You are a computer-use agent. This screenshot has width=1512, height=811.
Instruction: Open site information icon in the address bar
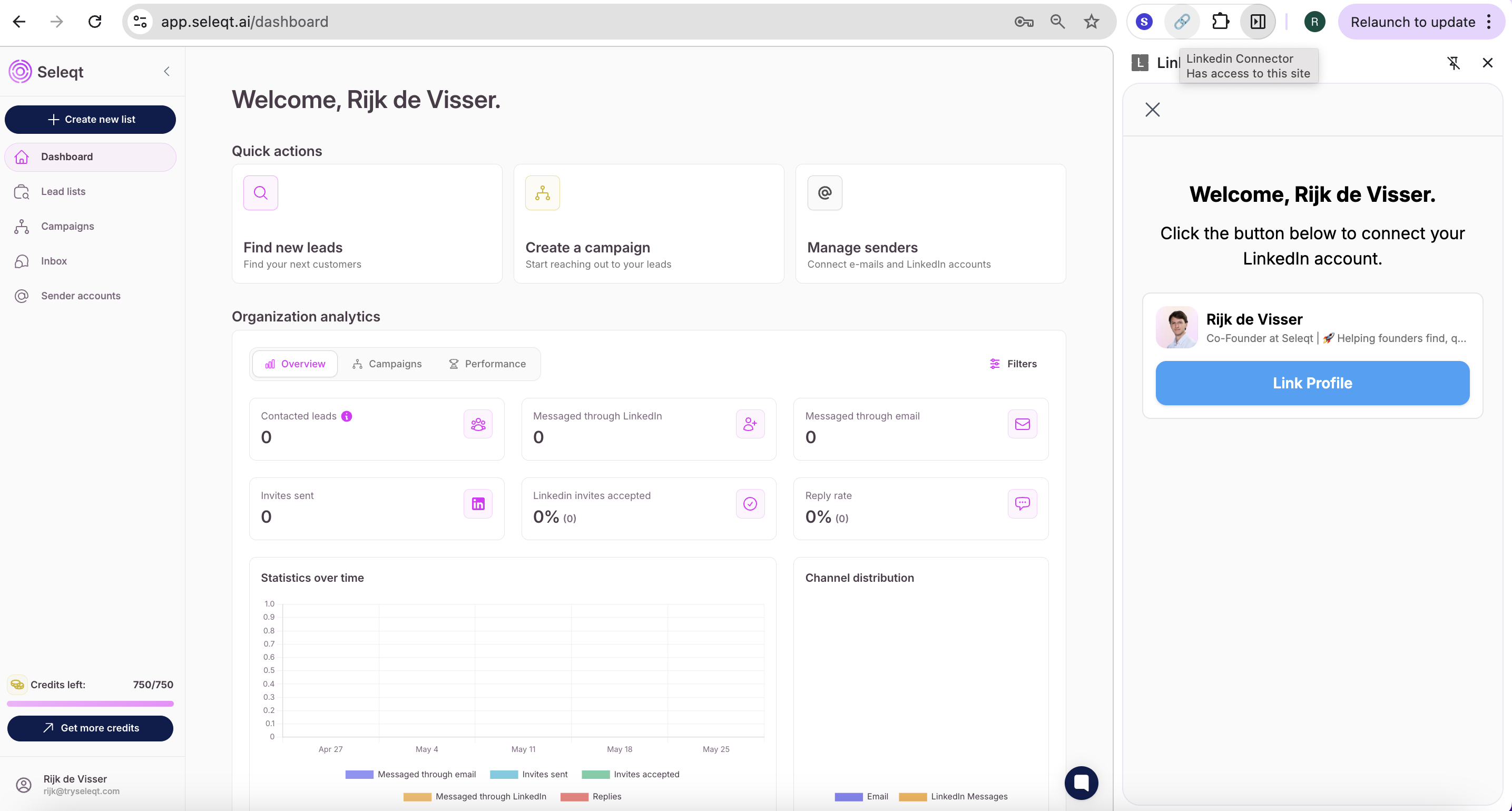140,22
